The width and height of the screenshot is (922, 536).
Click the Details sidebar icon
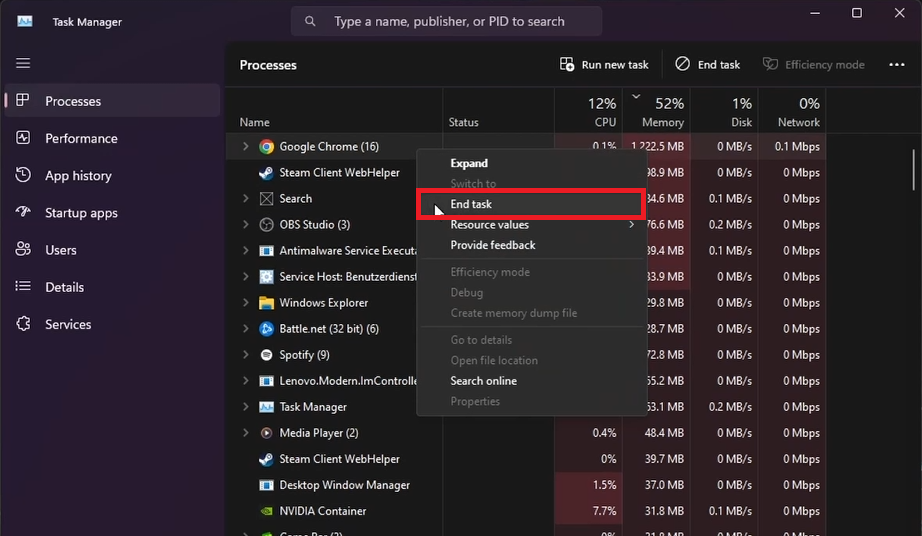(23, 286)
